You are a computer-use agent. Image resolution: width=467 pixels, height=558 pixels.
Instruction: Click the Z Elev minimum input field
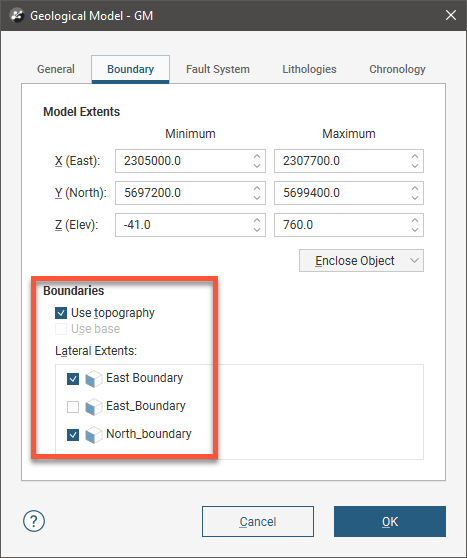(x=190, y=225)
